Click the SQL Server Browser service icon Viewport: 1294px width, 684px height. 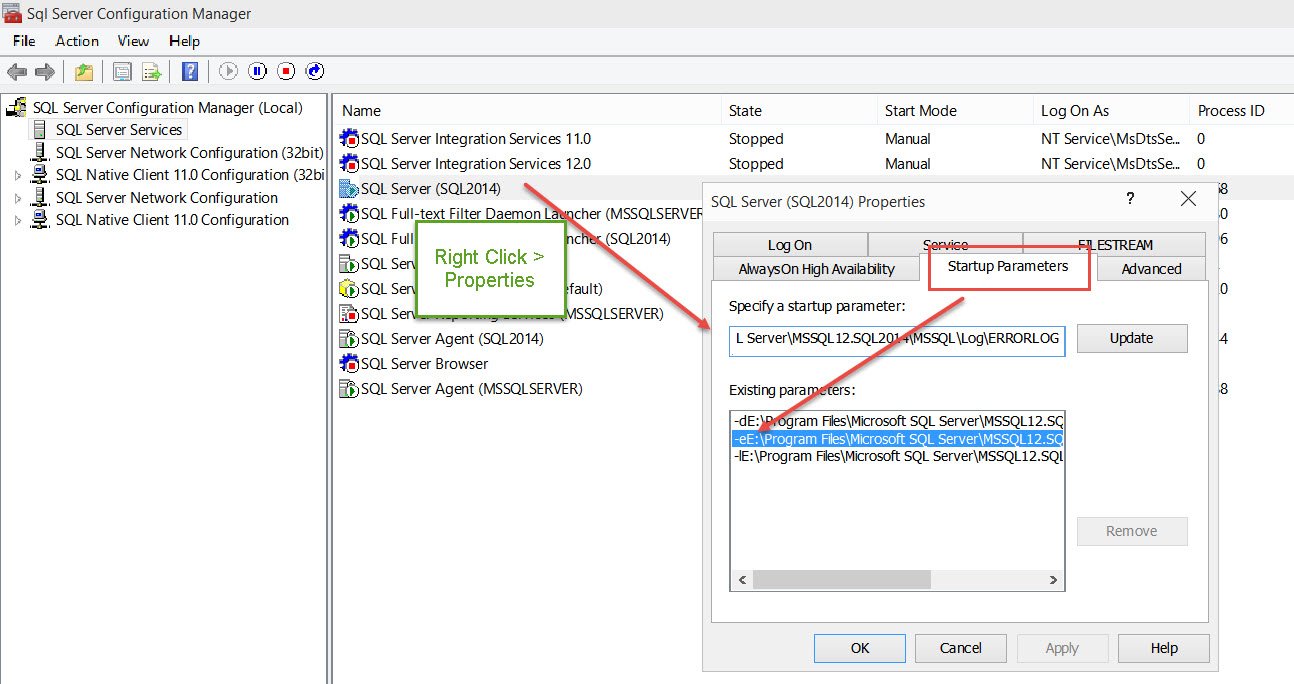[x=349, y=364]
